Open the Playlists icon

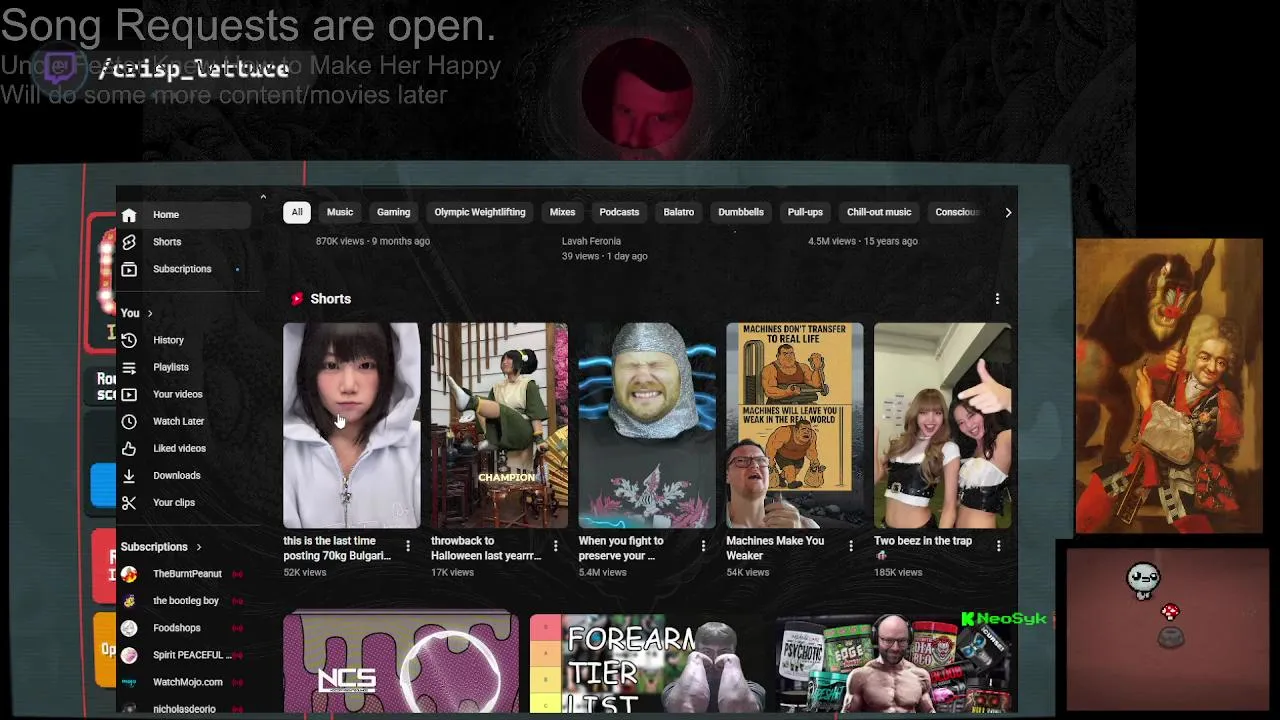click(129, 367)
